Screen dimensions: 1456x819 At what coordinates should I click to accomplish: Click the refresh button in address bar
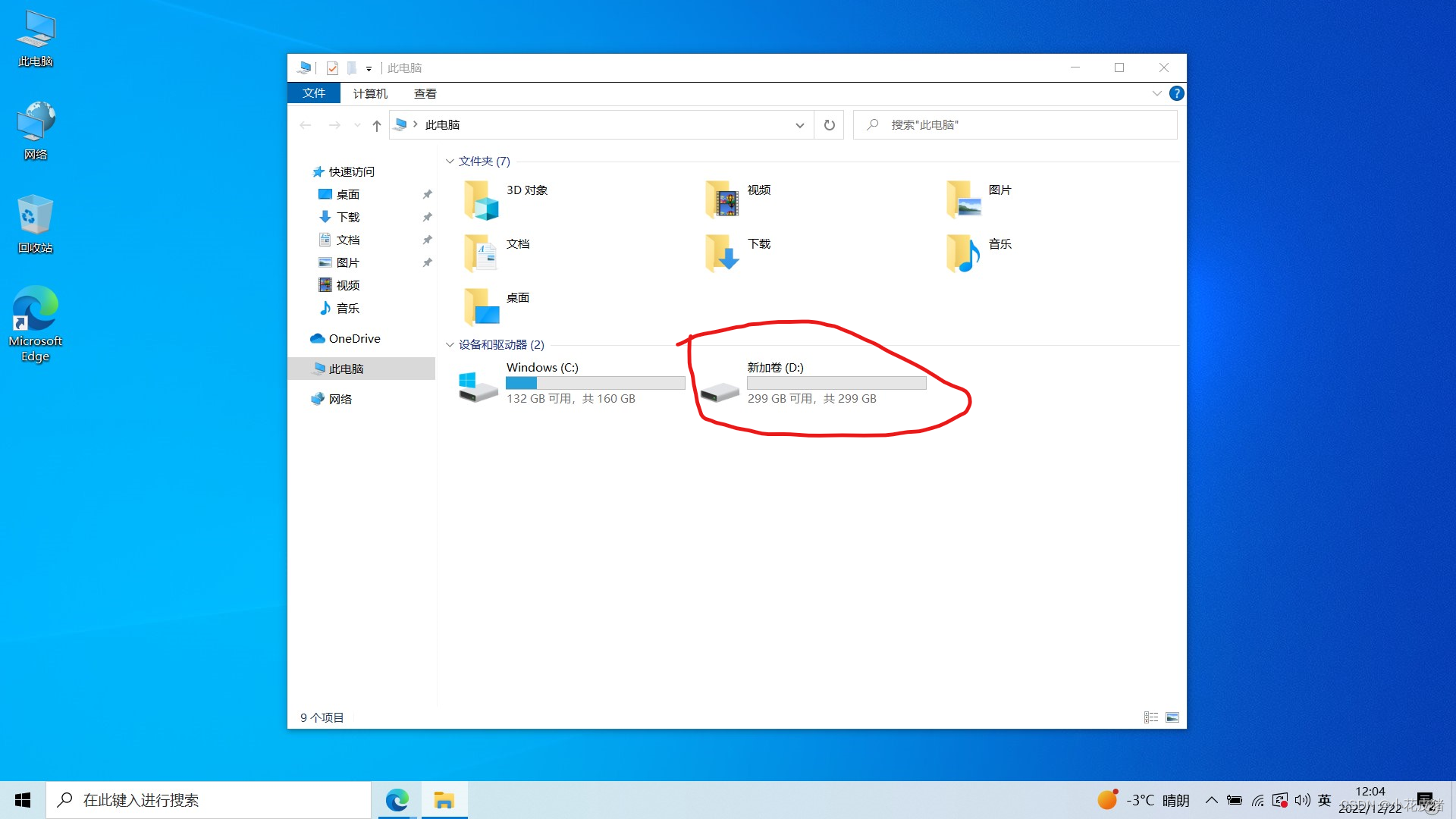[x=829, y=125]
